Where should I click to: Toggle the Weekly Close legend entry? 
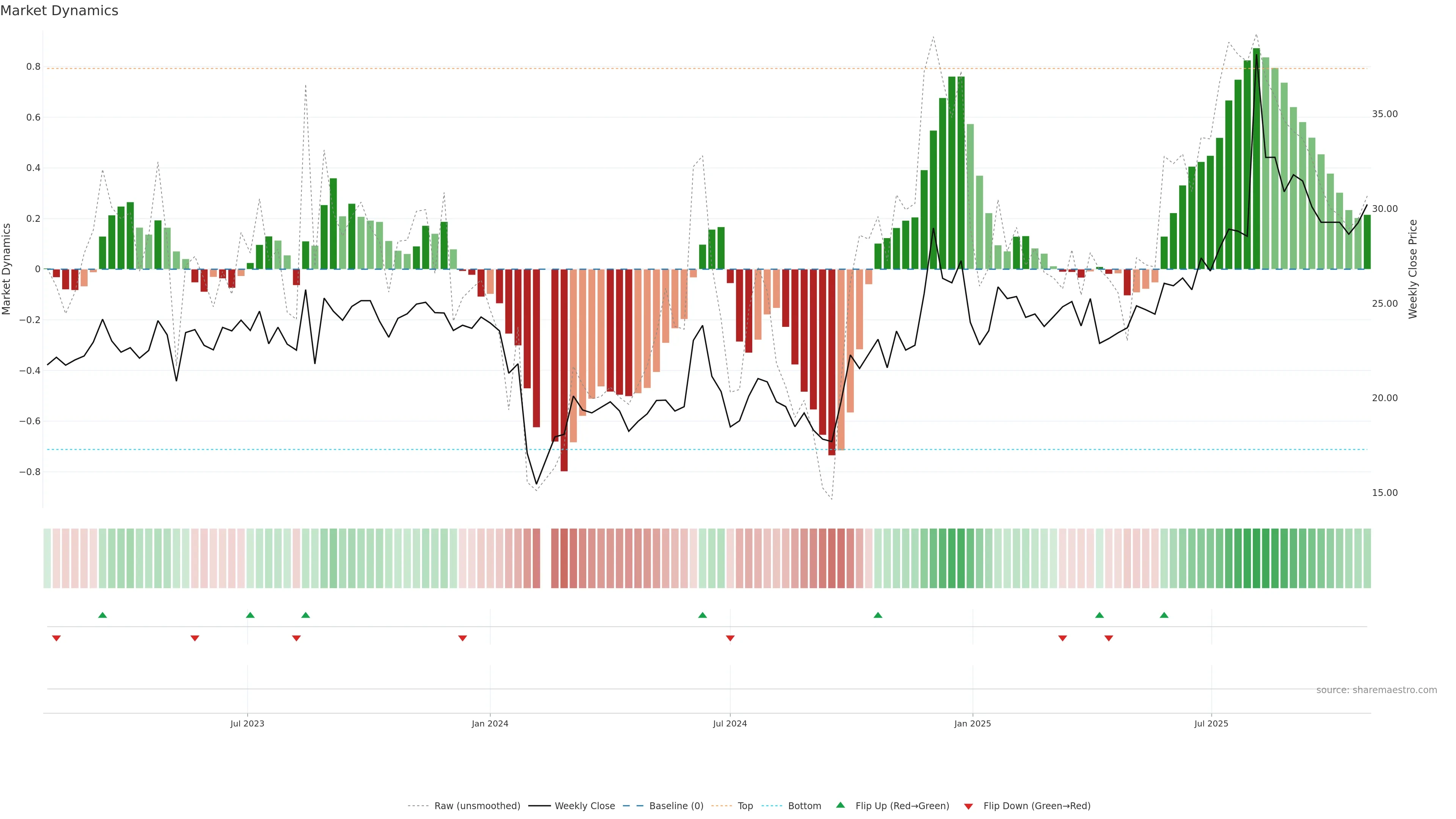pos(584,806)
